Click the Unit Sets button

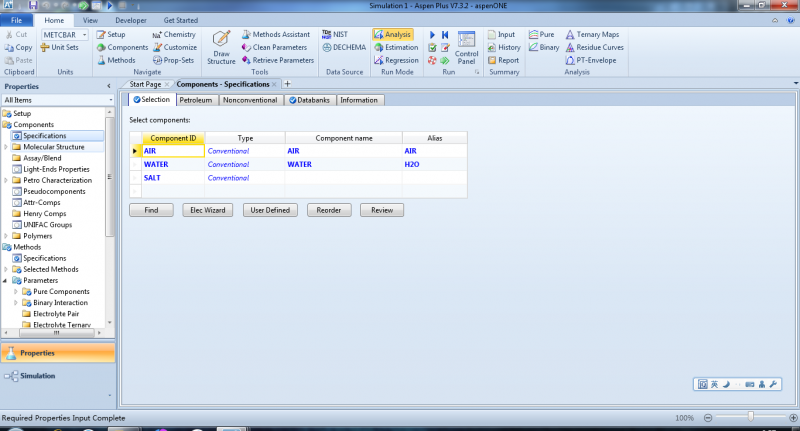[x=60, y=47]
